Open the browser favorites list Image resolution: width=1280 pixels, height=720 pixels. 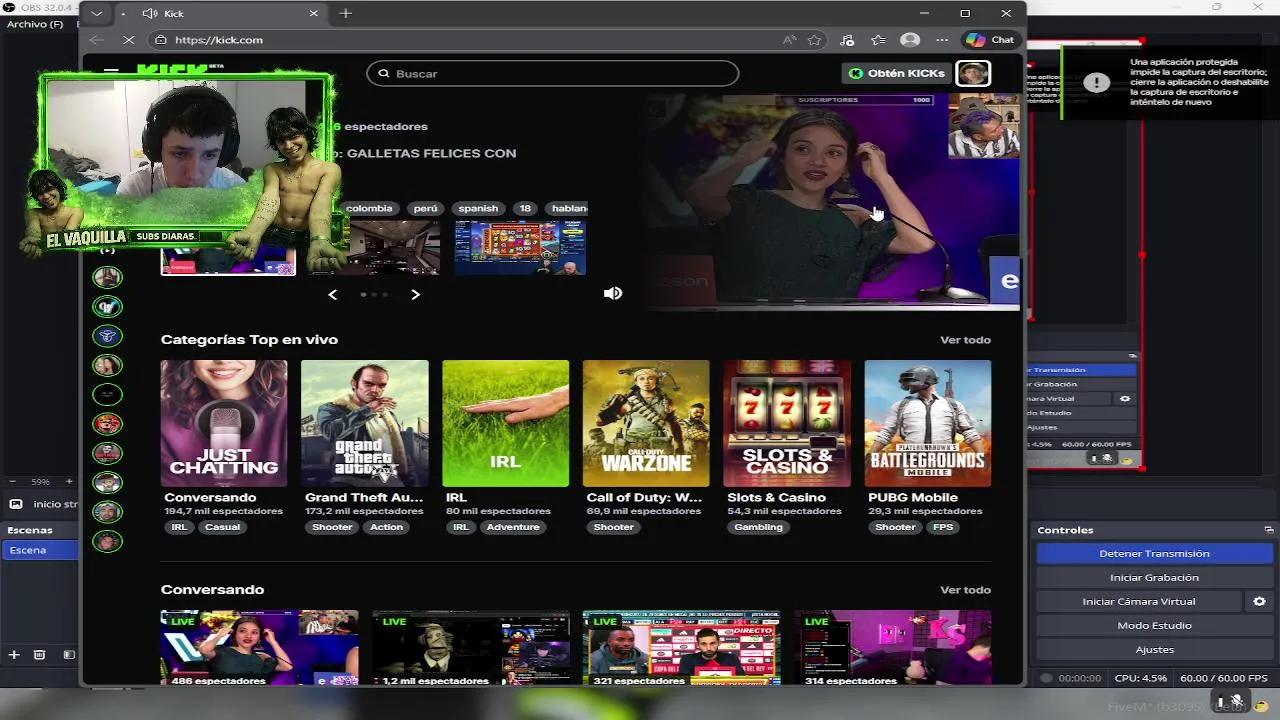click(878, 40)
